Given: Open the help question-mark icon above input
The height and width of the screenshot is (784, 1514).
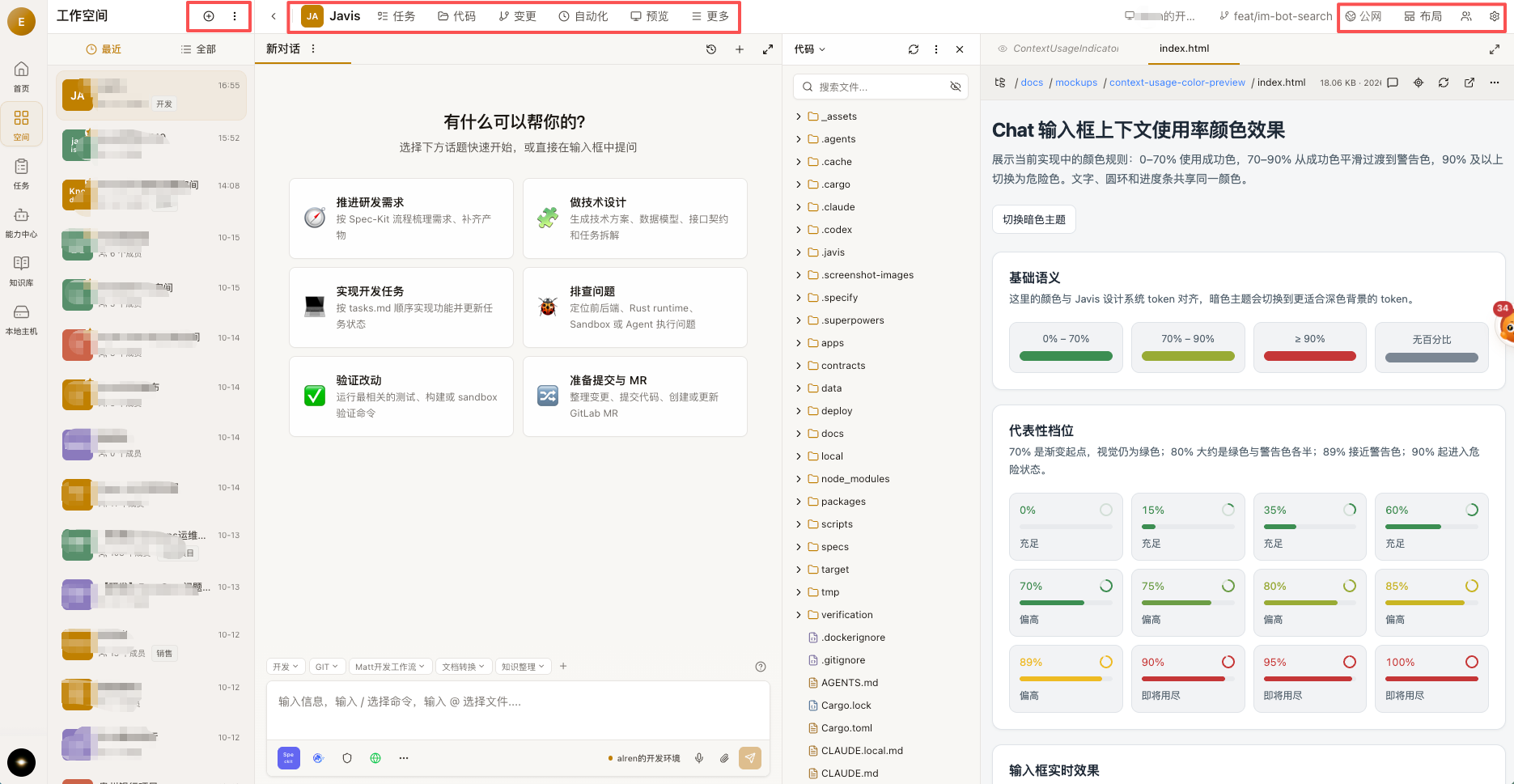Looking at the screenshot, I should (761, 667).
